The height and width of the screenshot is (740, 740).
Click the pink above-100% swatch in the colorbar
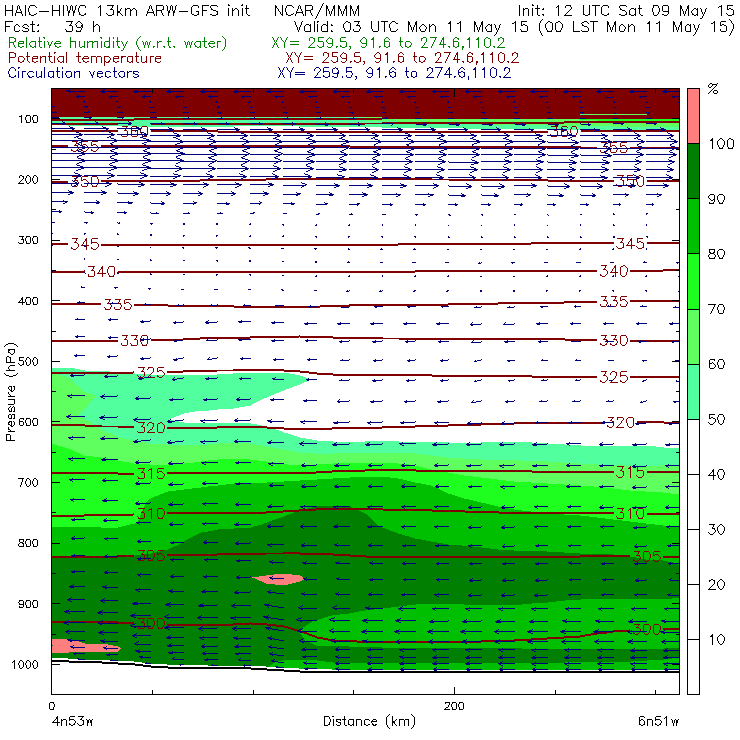pos(693,116)
